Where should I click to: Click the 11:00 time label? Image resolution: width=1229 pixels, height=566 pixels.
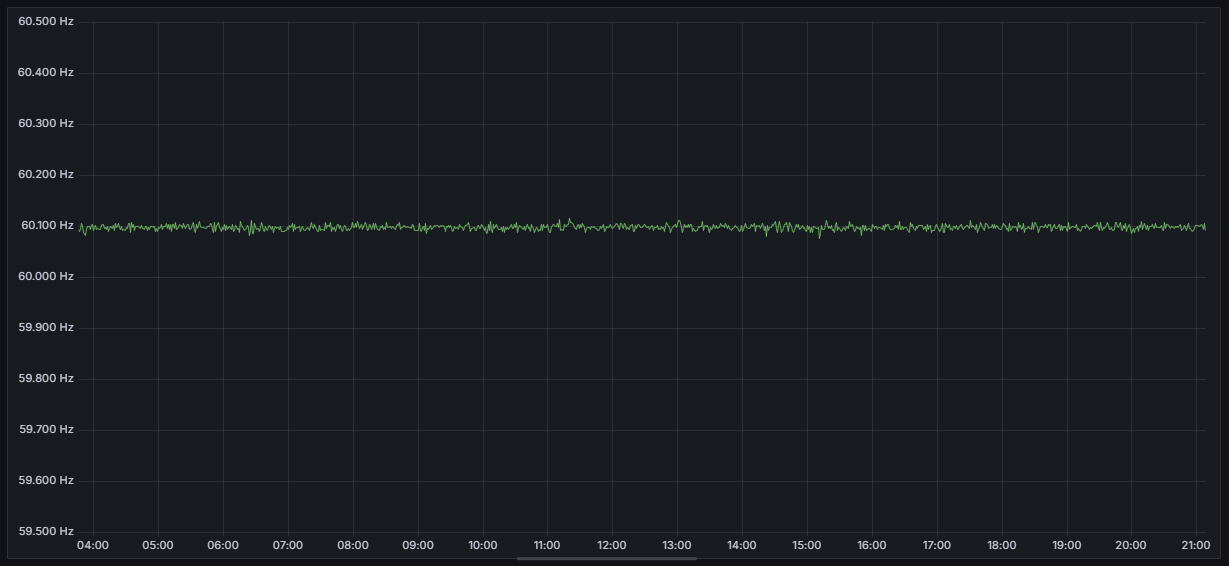pos(547,545)
